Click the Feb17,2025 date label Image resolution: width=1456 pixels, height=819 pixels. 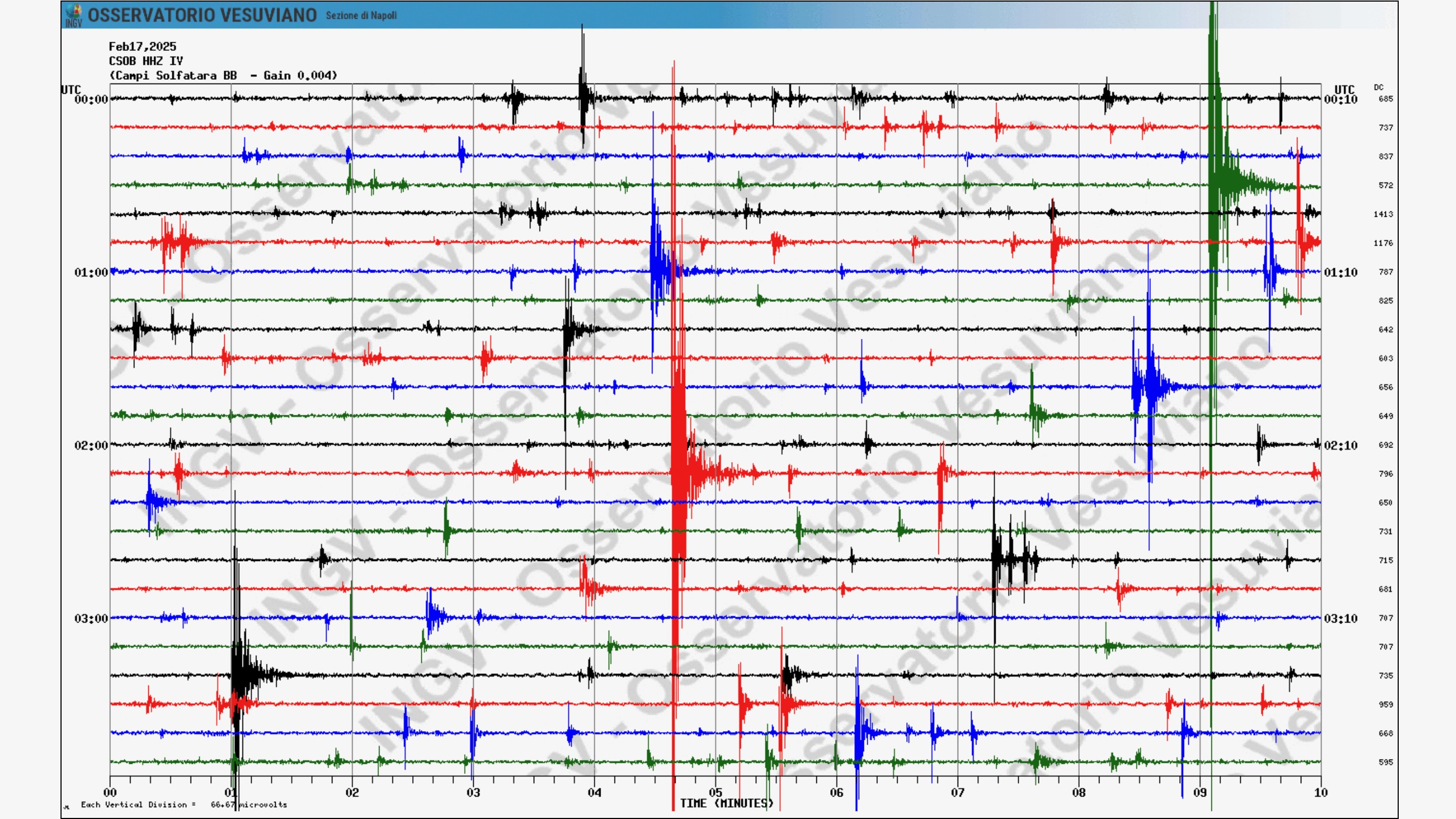142,47
